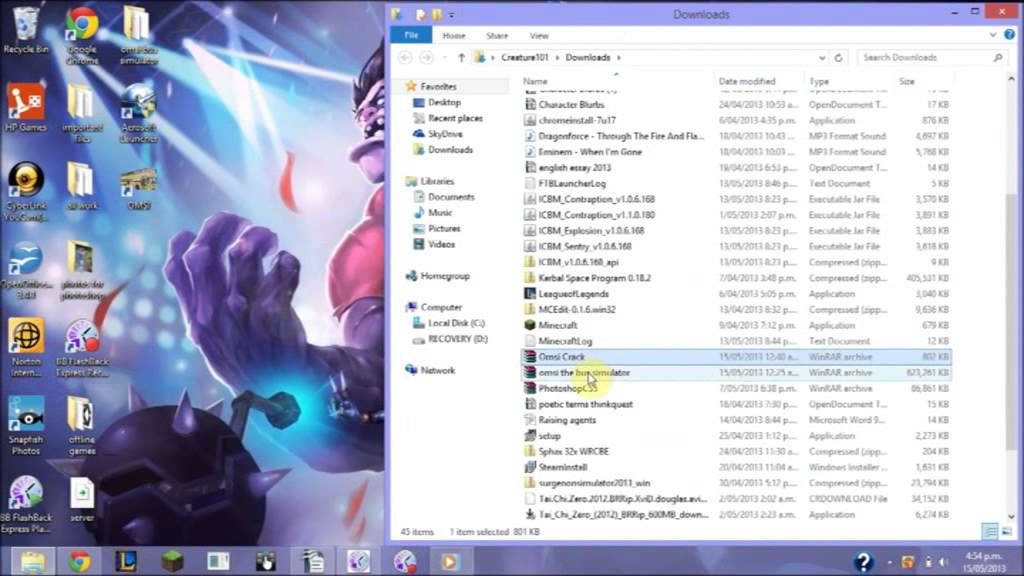Image resolution: width=1024 pixels, height=576 pixels.
Task: Click the help question mark tray icon
Action: [x=863, y=562]
